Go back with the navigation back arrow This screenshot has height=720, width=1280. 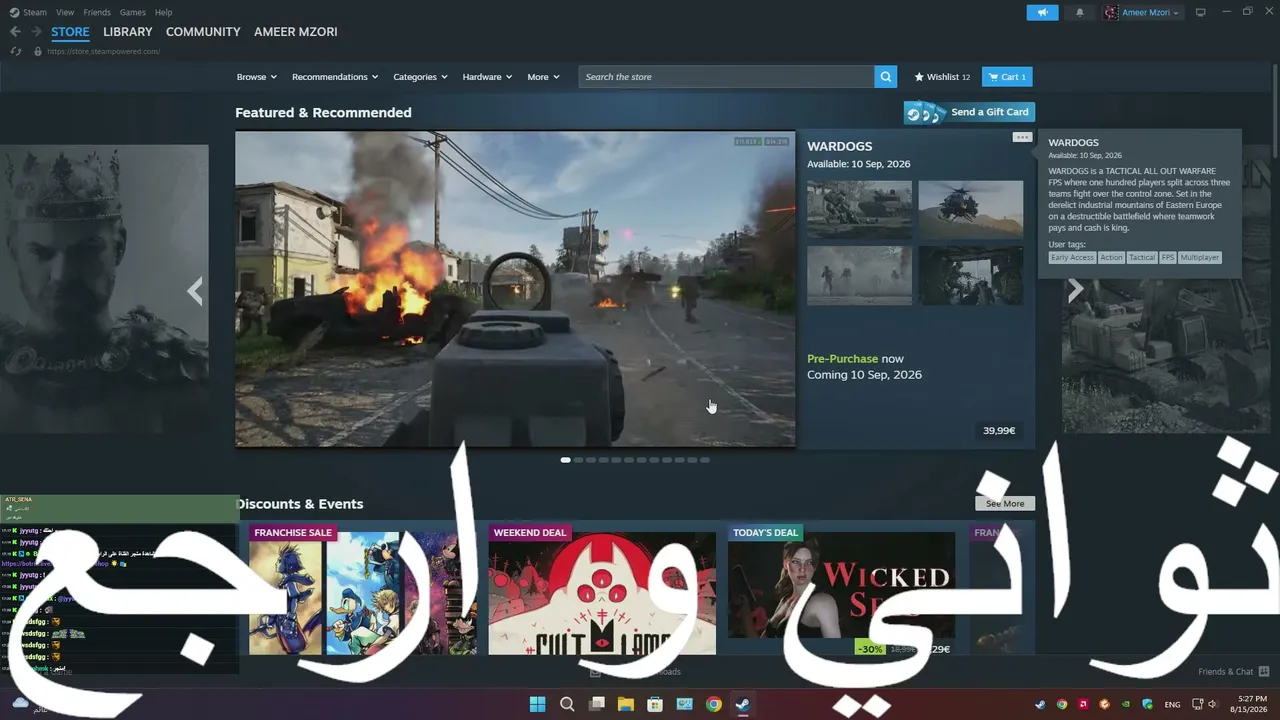[x=15, y=32]
